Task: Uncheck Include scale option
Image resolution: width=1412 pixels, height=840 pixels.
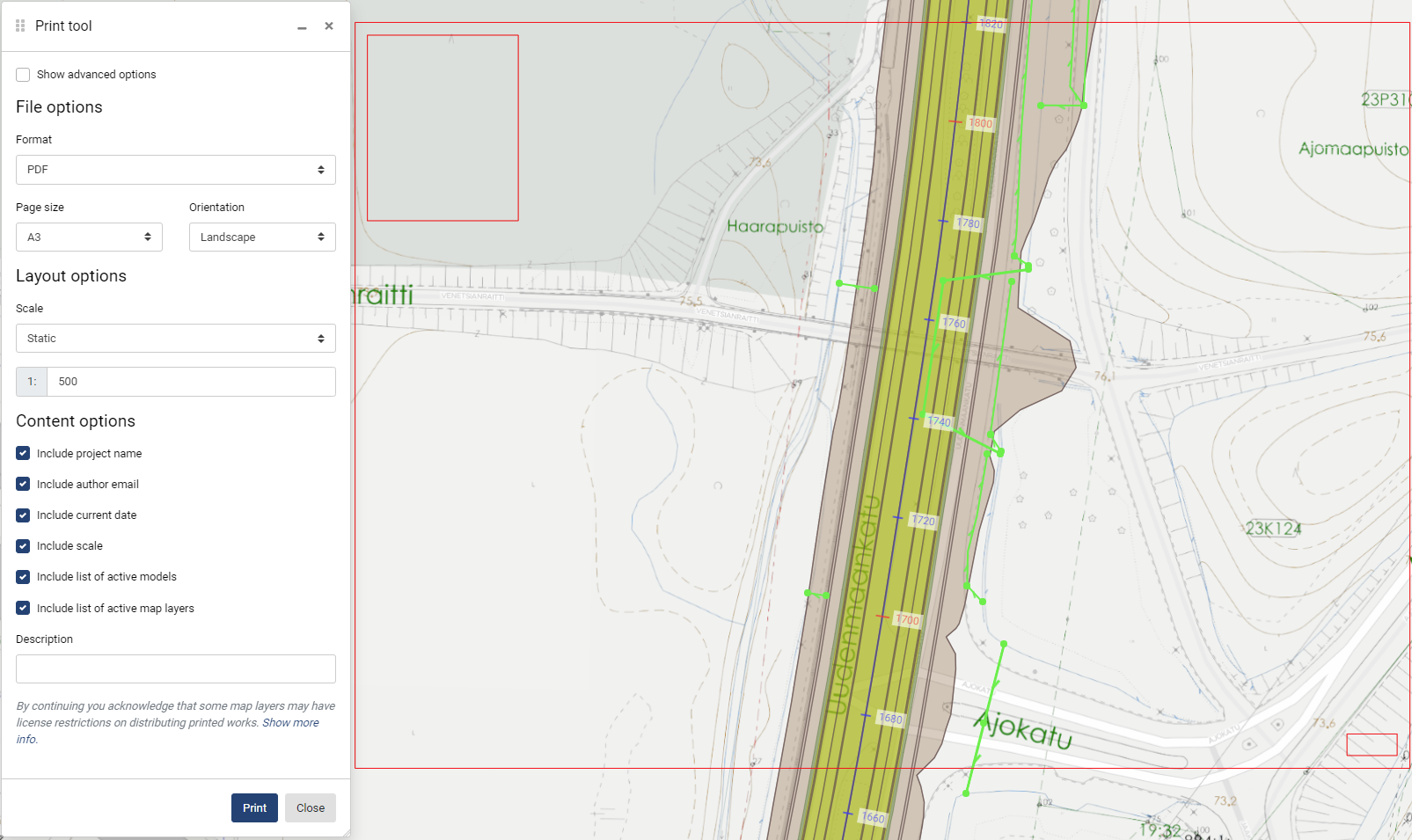Action: coord(23,546)
